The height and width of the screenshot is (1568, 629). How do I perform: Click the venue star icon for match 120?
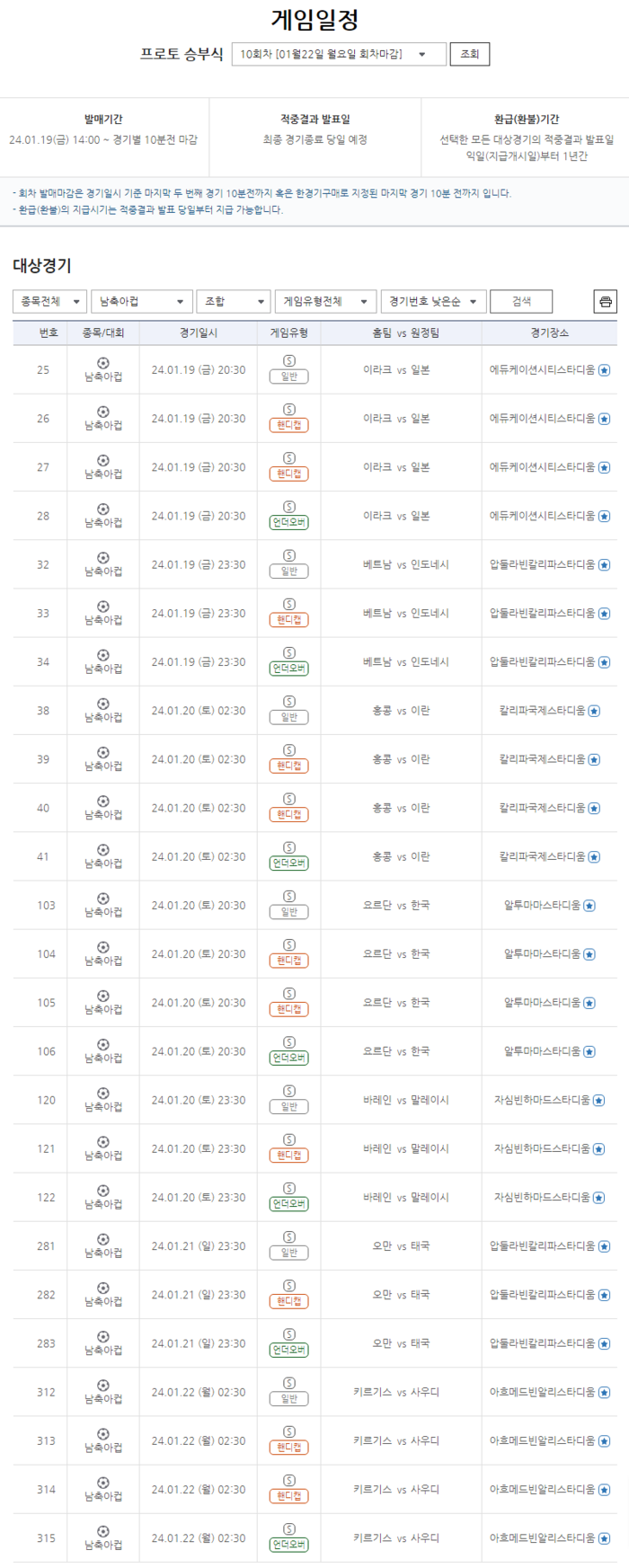pyautogui.click(x=598, y=1101)
